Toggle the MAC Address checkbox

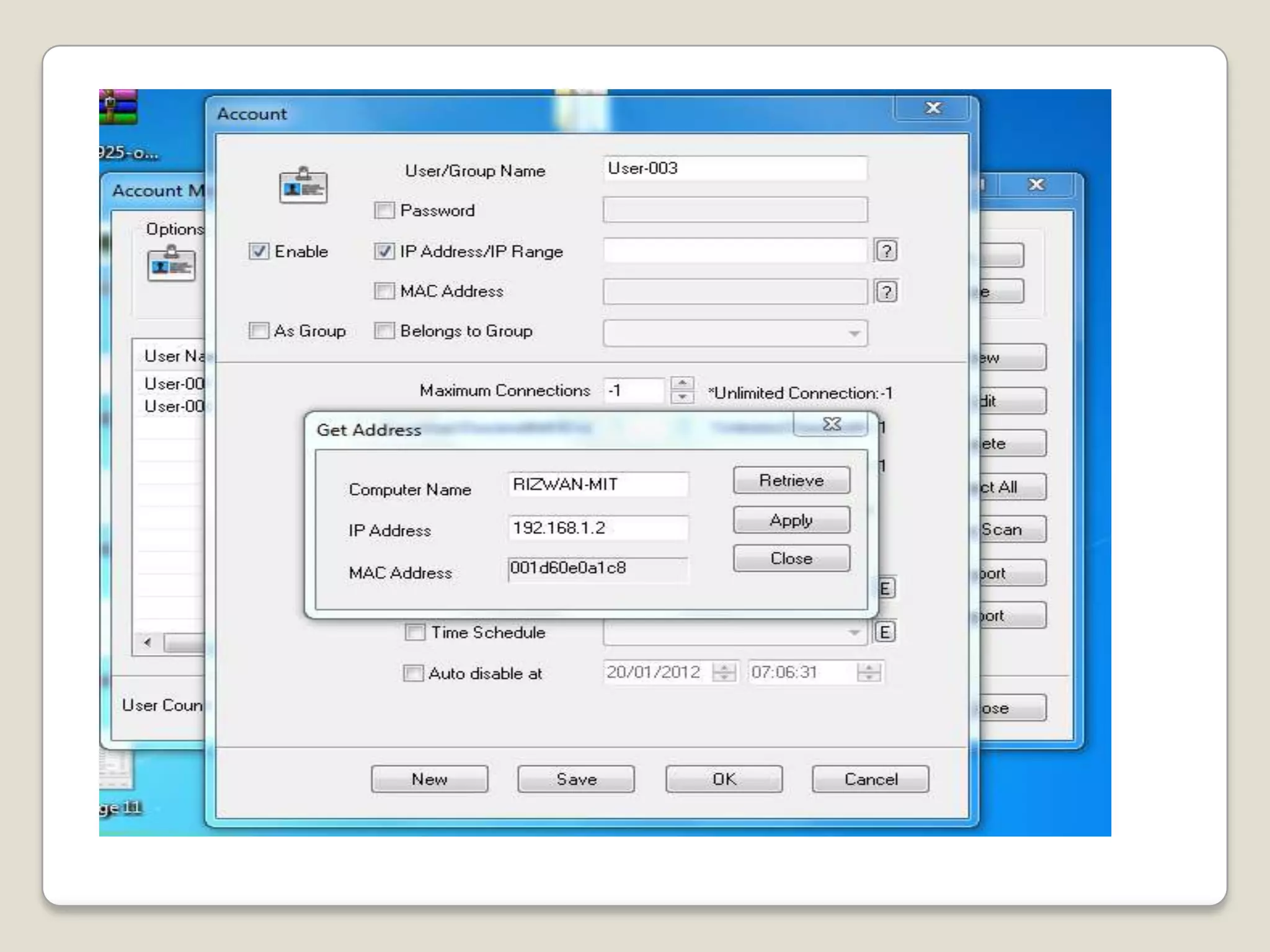[x=384, y=291]
